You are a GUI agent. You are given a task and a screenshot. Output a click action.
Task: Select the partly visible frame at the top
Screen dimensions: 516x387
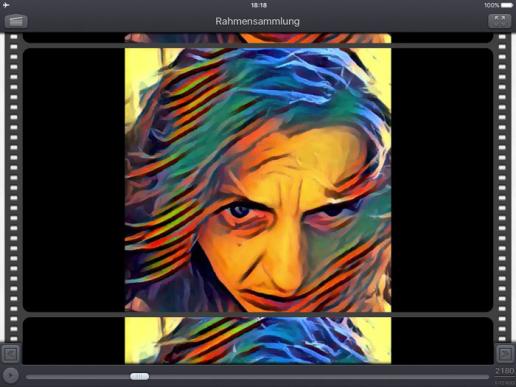tap(258, 38)
